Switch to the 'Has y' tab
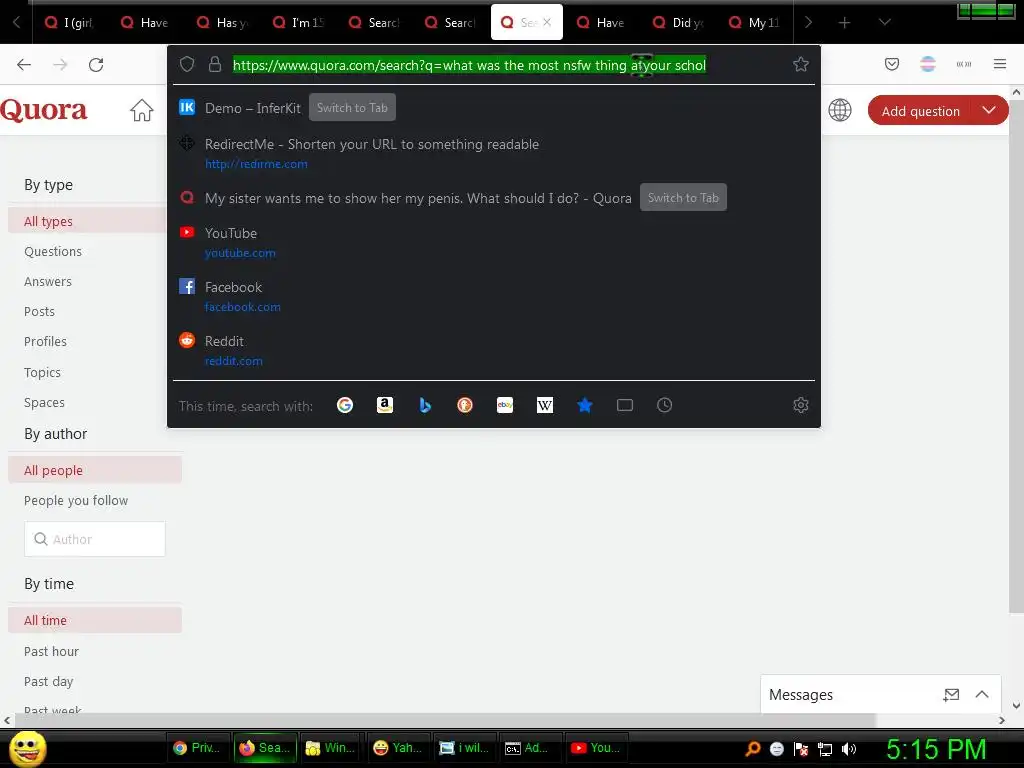Image resolution: width=1024 pixels, height=768 pixels. point(222,23)
